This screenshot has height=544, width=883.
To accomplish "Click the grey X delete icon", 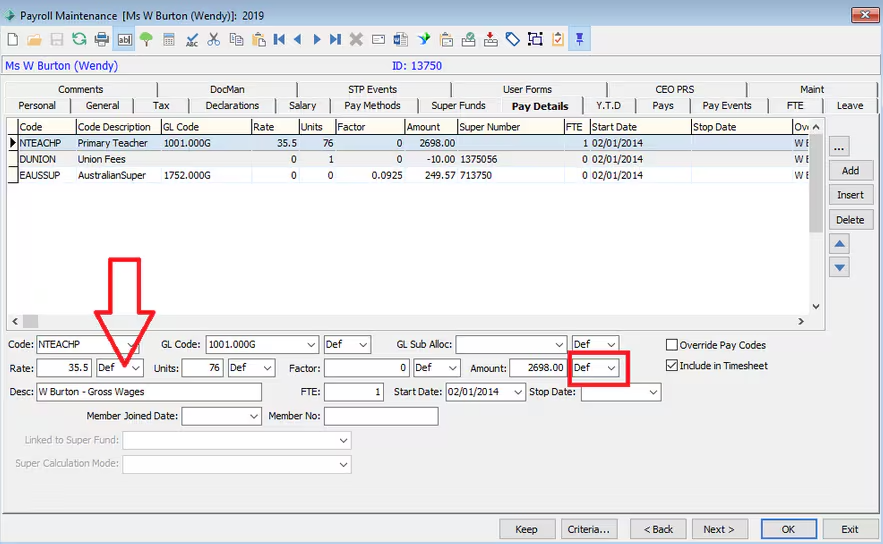I will pyautogui.click(x=356, y=39).
